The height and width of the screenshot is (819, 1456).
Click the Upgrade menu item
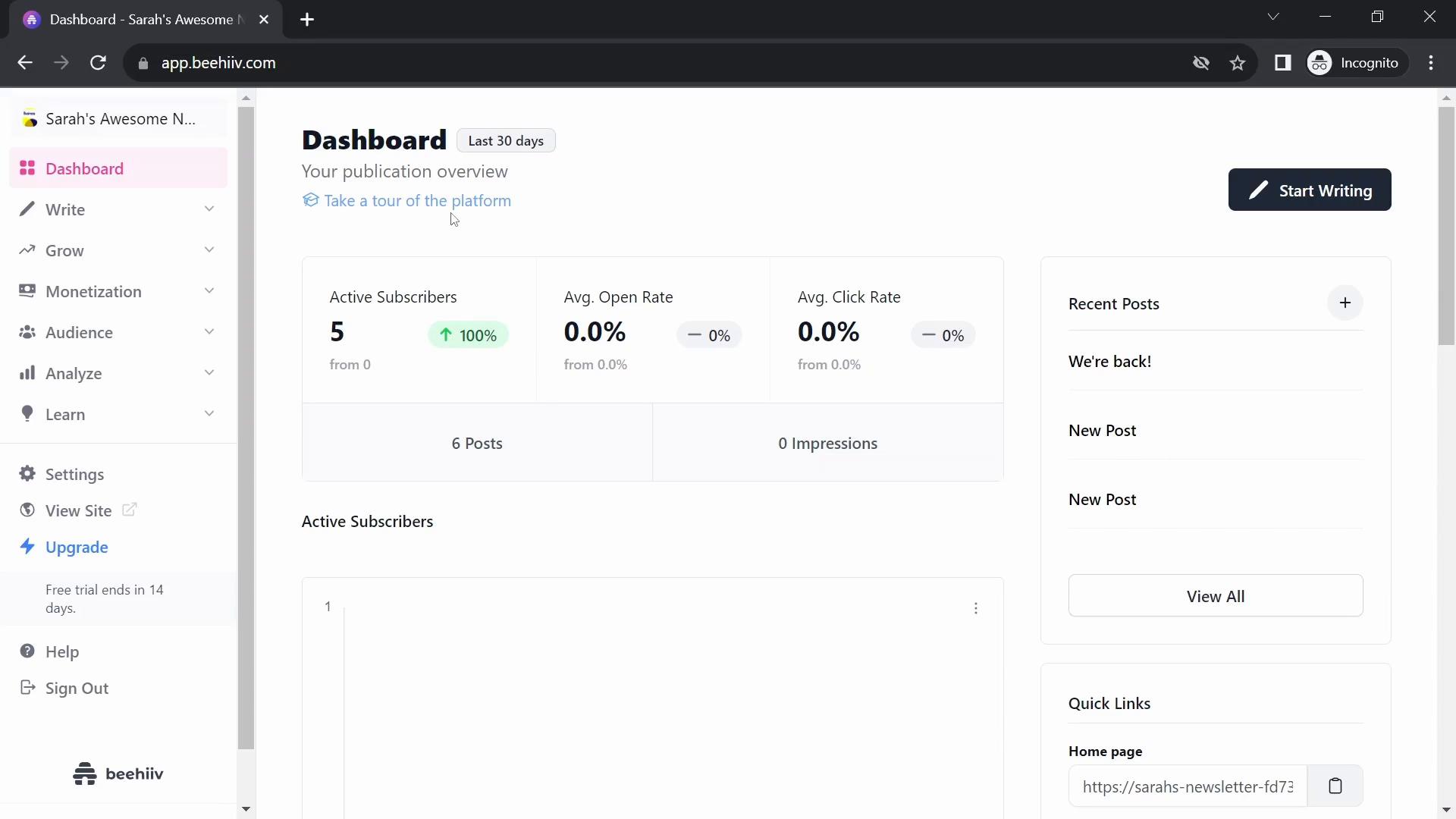[x=77, y=547]
